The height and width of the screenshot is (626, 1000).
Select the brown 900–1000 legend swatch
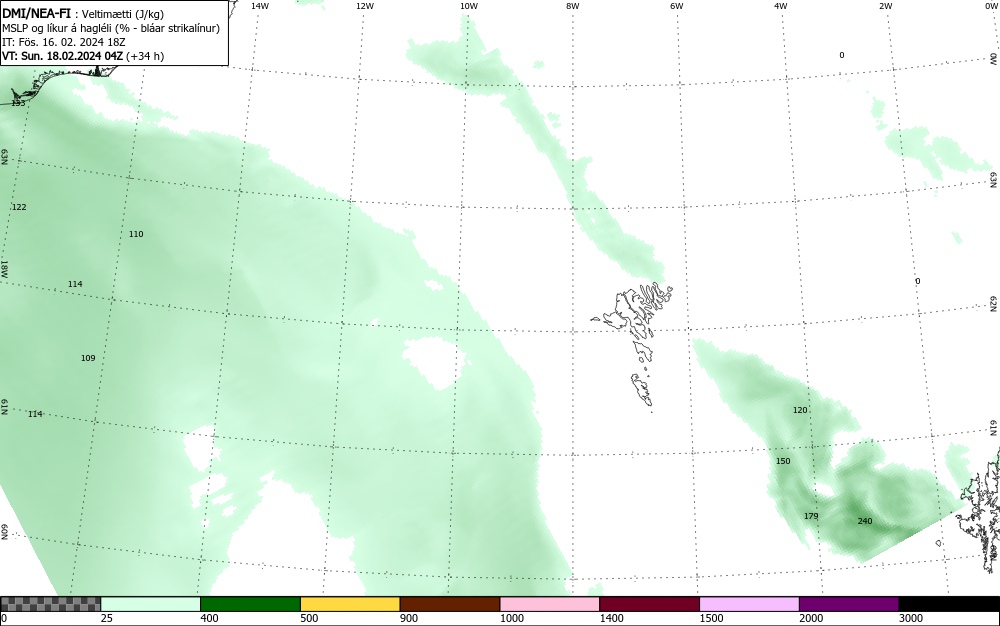click(x=450, y=604)
